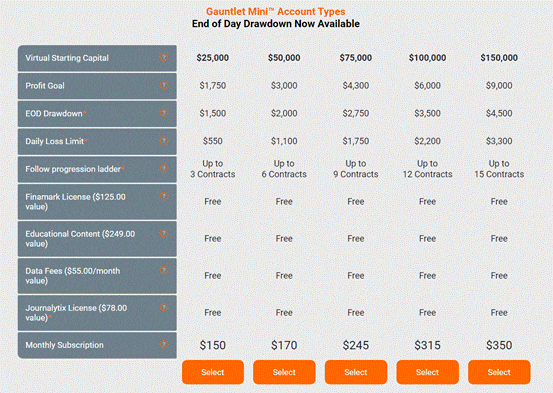This screenshot has width=553, height=393.
Task: Choose the $245 plan Select button
Action: click(x=356, y=372)
